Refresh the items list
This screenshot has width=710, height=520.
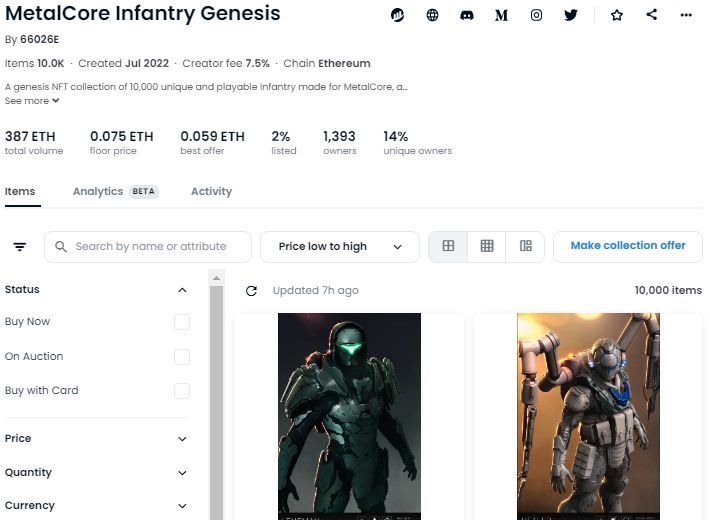[x=252, y=291]
